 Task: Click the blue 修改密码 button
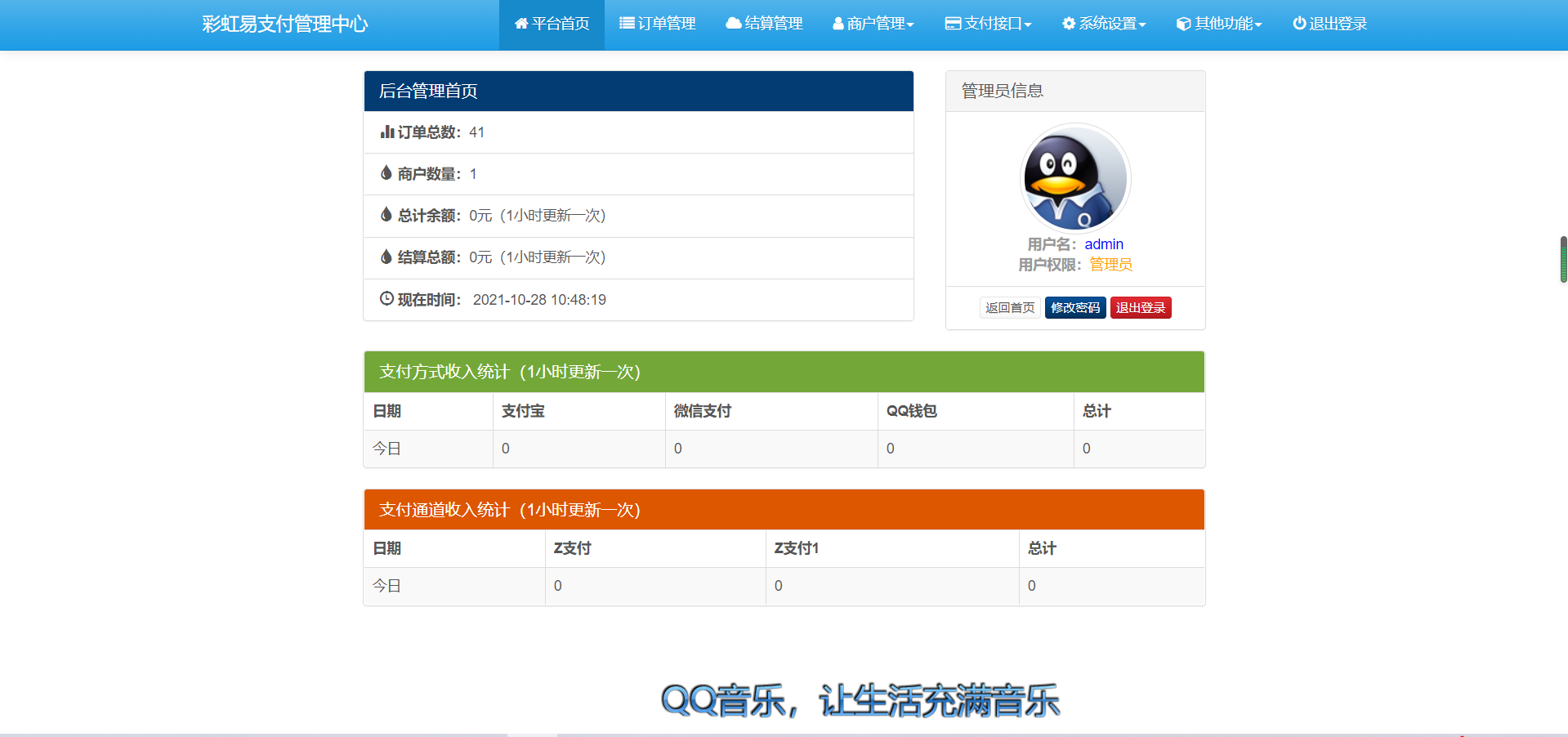point(1075,308)
